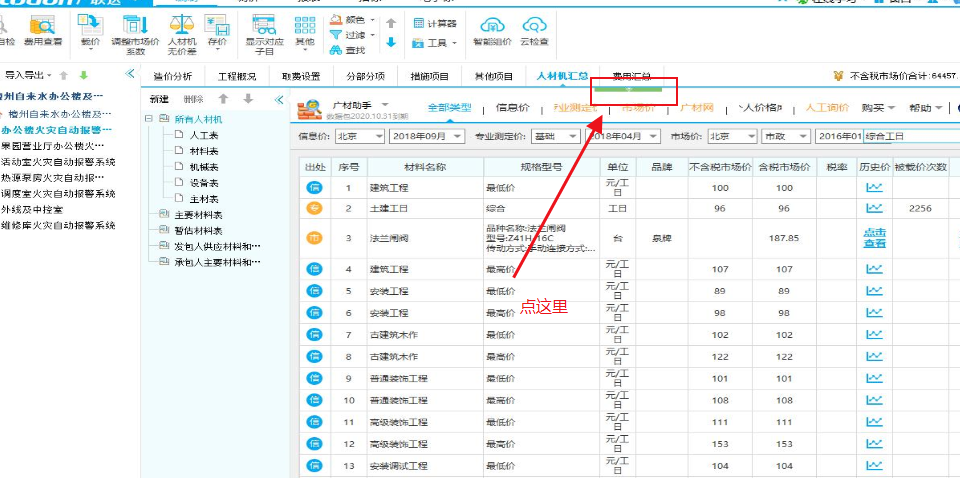960x478 pixels.
Task: Open history price chart for 安装调试工程
Action: pos(874,465)
